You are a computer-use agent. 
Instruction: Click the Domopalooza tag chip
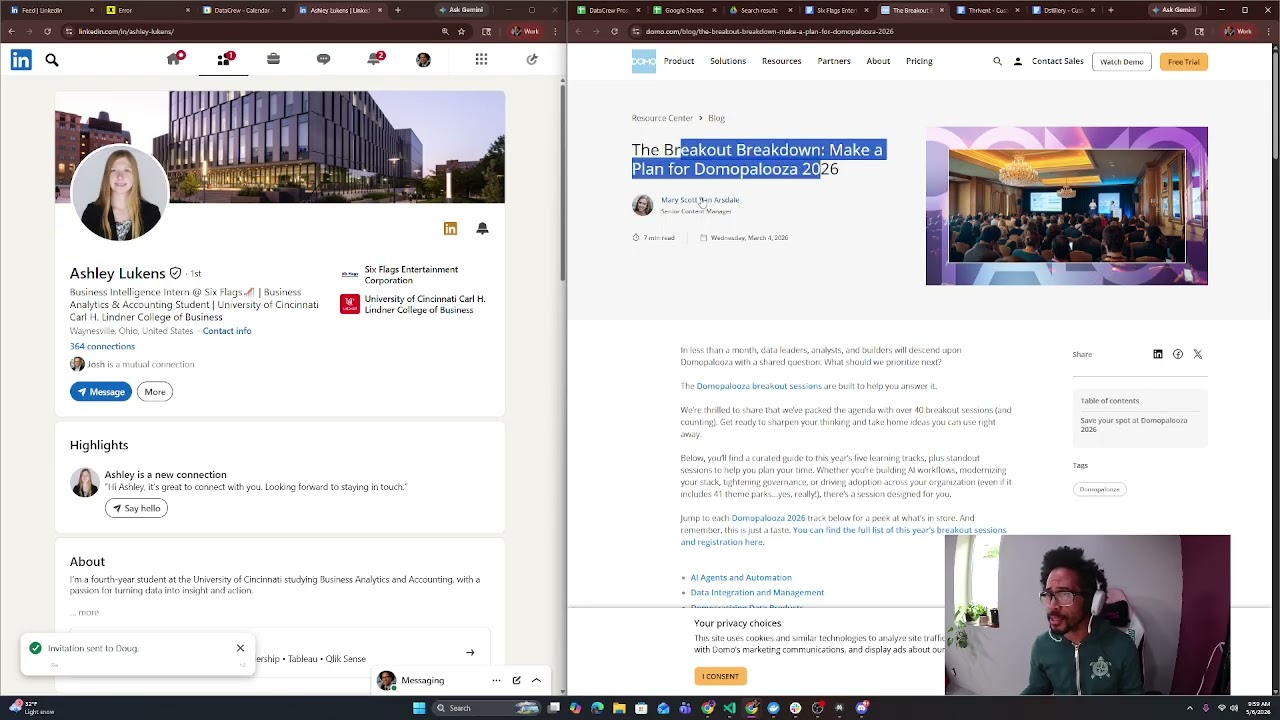click(x=1100, y=489)
